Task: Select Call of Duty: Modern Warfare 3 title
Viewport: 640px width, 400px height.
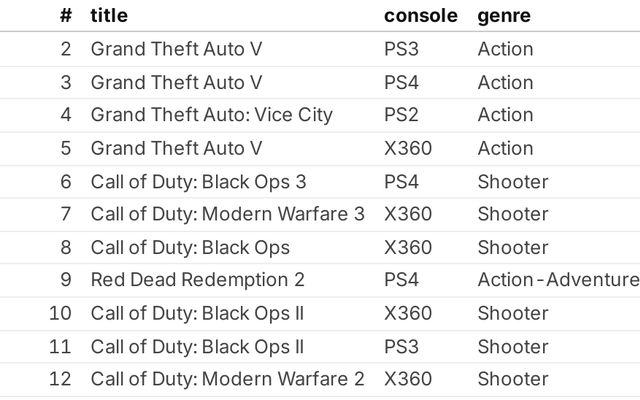Action: point(227,214)
